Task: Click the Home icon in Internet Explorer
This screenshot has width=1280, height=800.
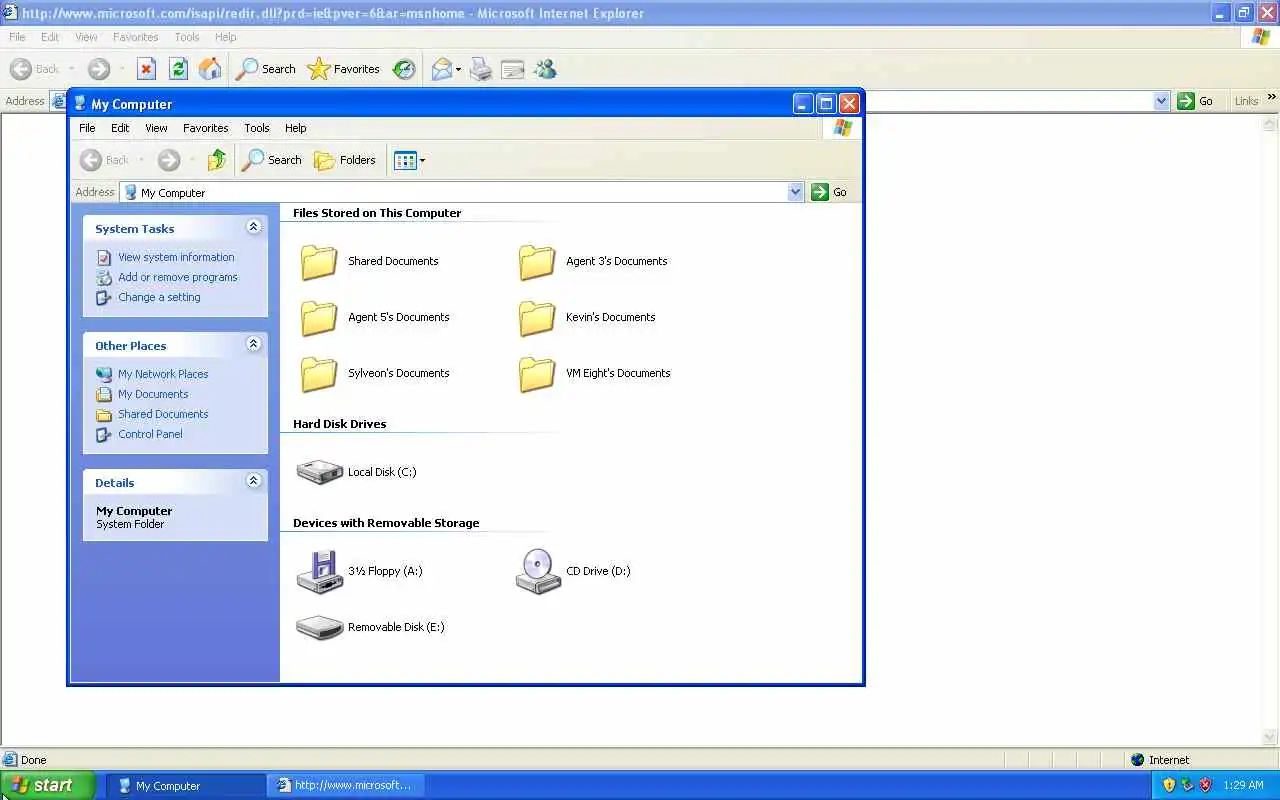Action: [x=210, y=69]
